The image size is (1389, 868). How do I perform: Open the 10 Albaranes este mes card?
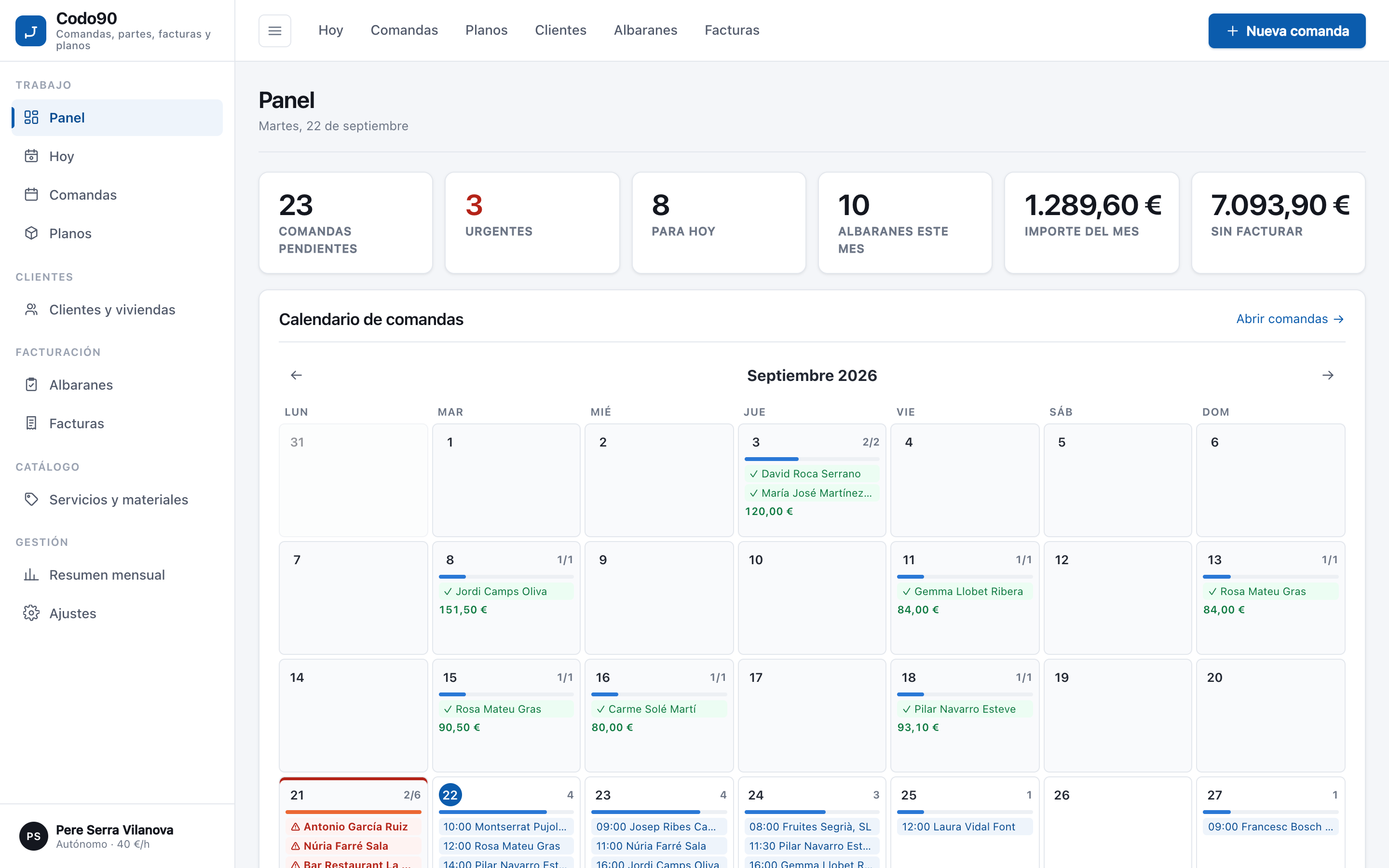click(905, 223)
